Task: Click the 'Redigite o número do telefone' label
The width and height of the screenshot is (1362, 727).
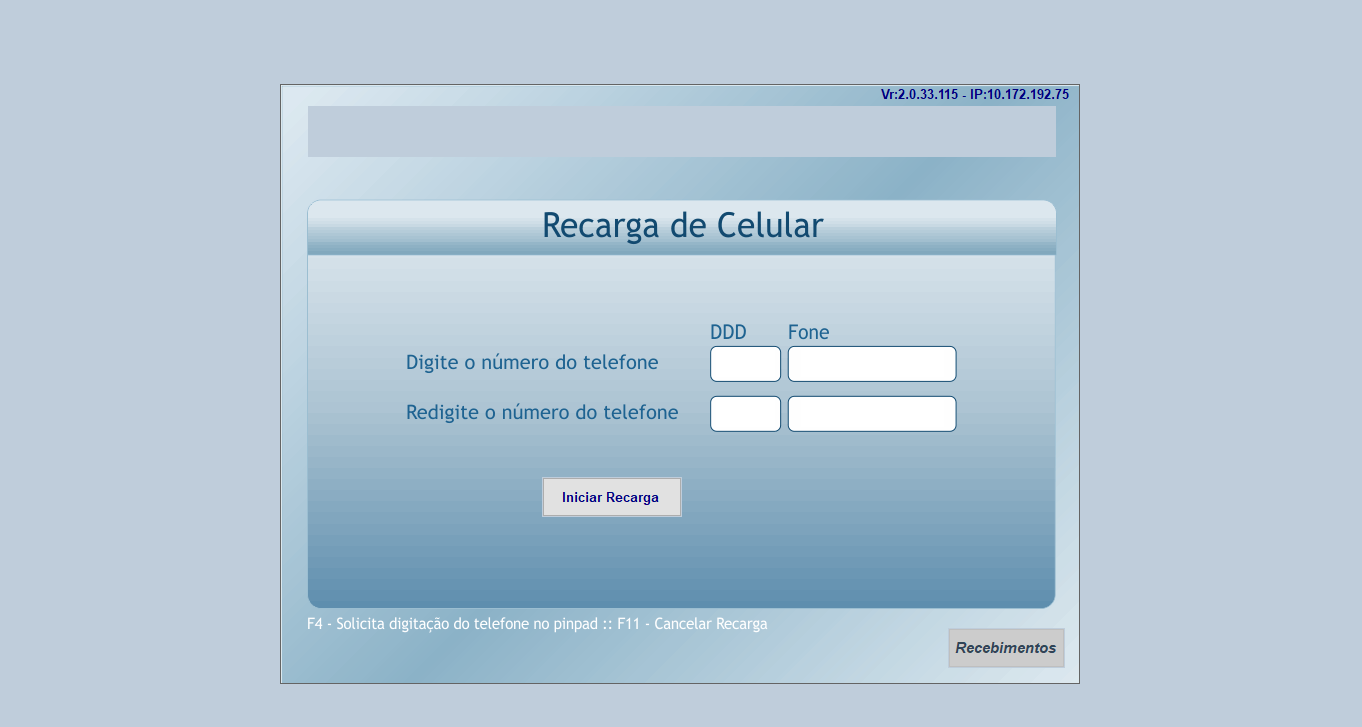Action: (x=542, y=412)
